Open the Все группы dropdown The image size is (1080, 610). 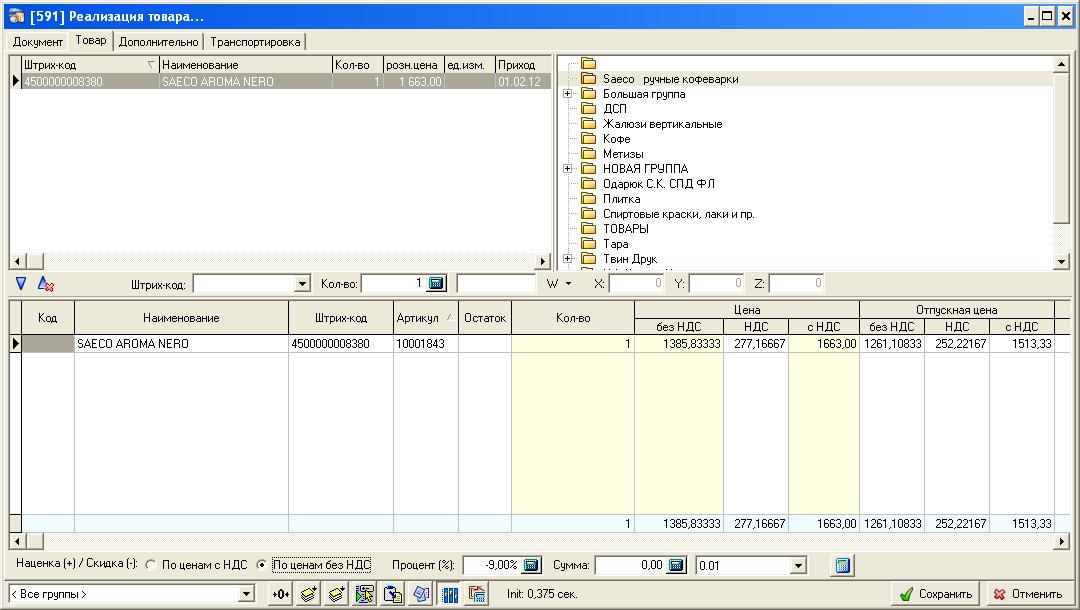pyautogui.click(x=246, y=594)
